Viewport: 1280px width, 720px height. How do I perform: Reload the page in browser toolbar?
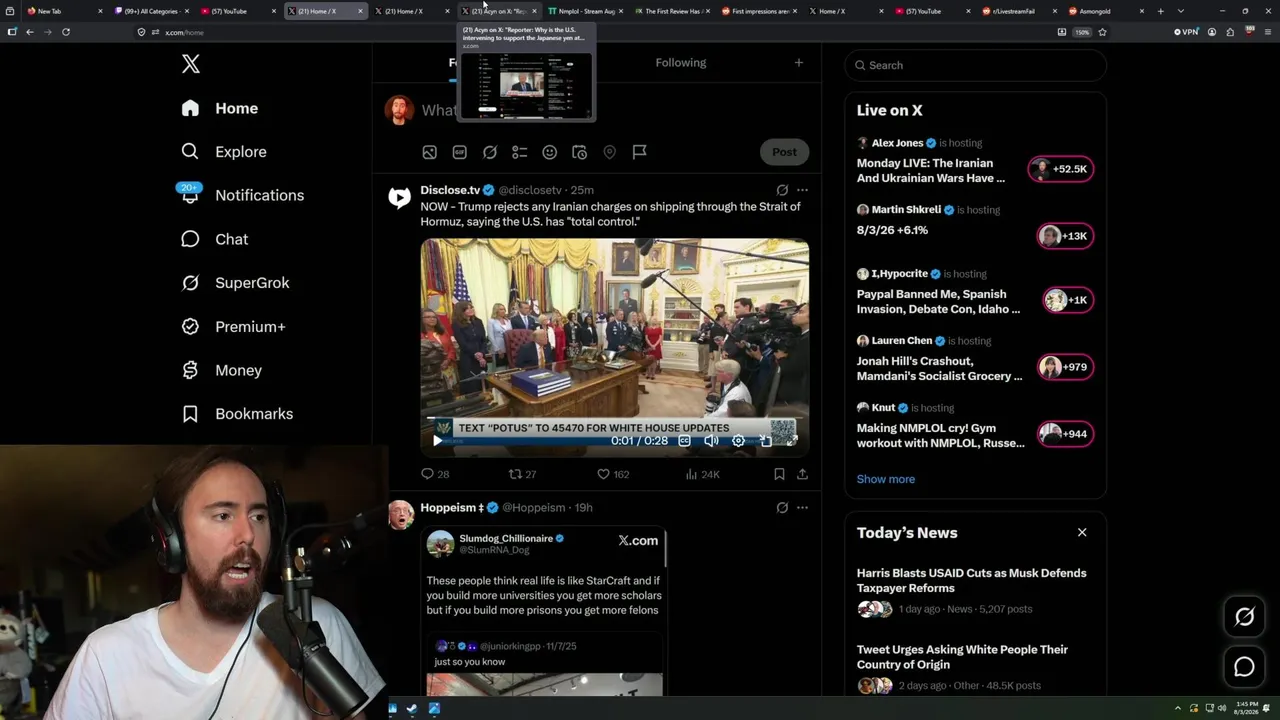pos(66,32)
